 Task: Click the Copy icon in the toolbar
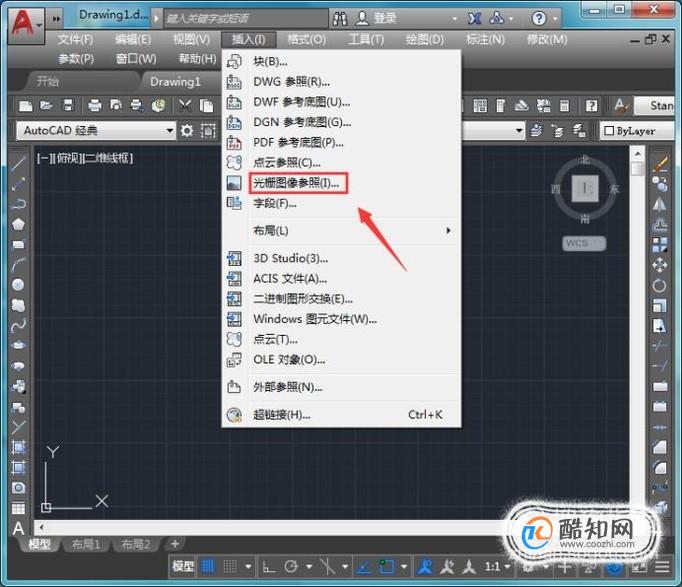click(x=206, y=105)
